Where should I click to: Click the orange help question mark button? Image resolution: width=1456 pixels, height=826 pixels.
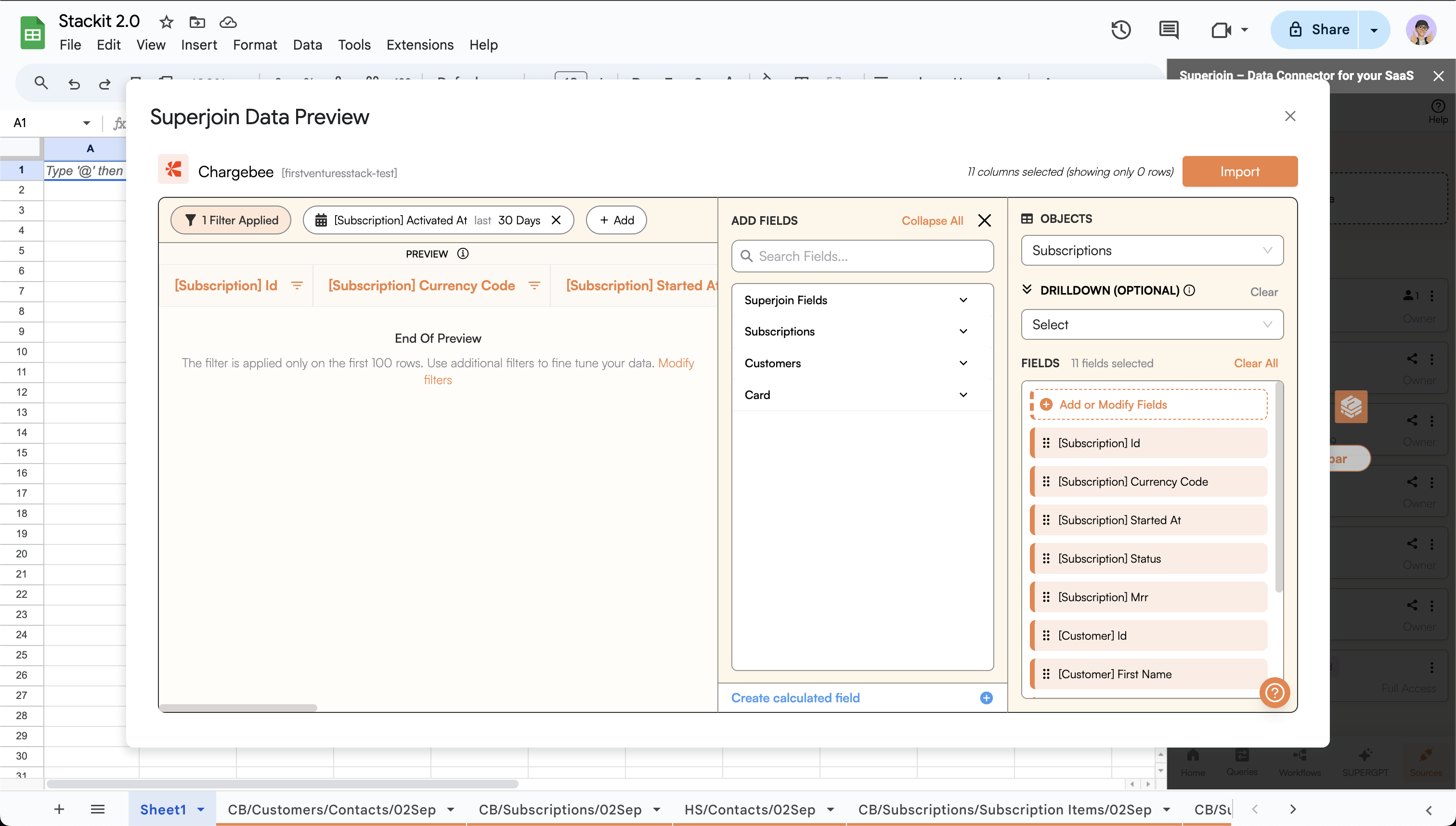(1274, 692)
